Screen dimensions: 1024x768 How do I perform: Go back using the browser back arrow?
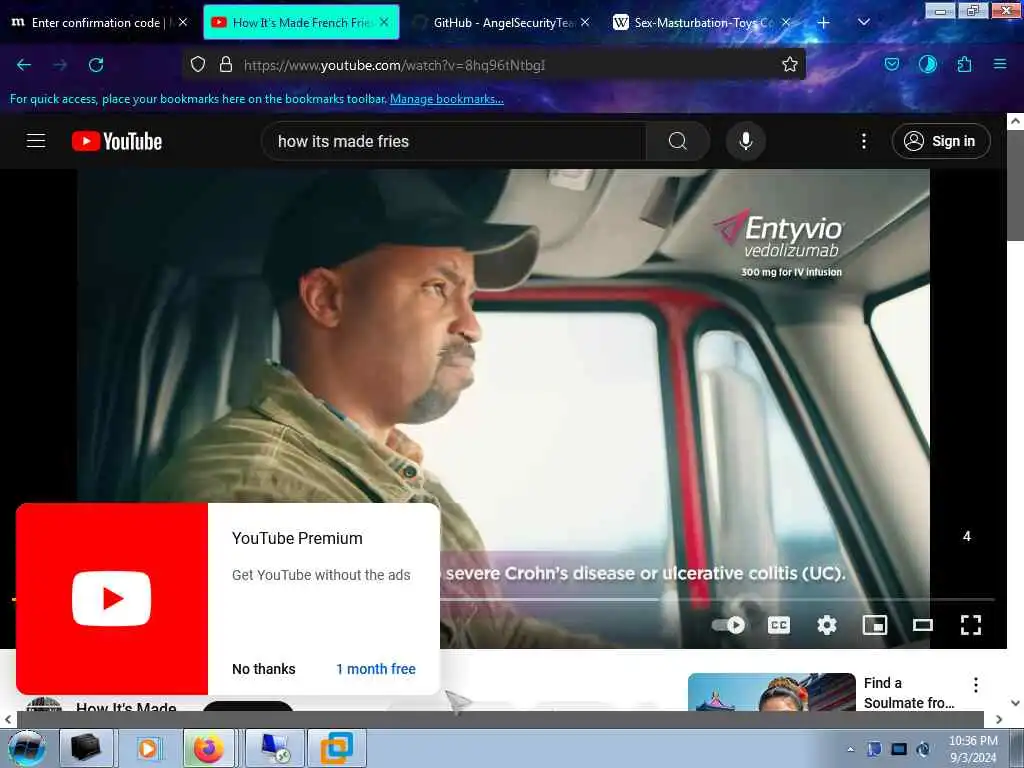click(24, 65)
